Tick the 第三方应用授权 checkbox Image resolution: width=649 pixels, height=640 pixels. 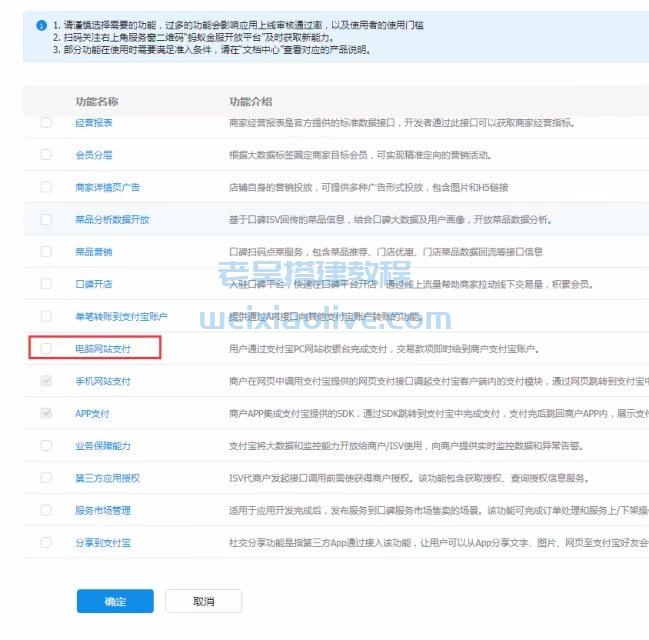coord(46,478)
